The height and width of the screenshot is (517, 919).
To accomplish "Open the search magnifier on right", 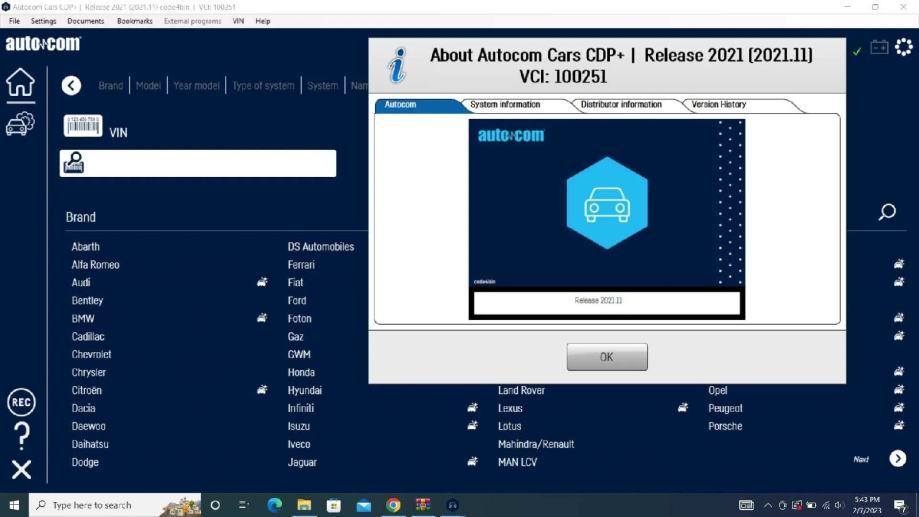I will click(887, 212).
